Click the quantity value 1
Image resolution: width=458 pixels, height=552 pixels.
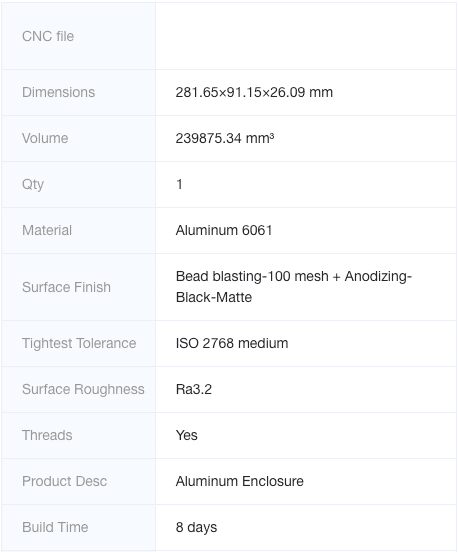point(179,184)
